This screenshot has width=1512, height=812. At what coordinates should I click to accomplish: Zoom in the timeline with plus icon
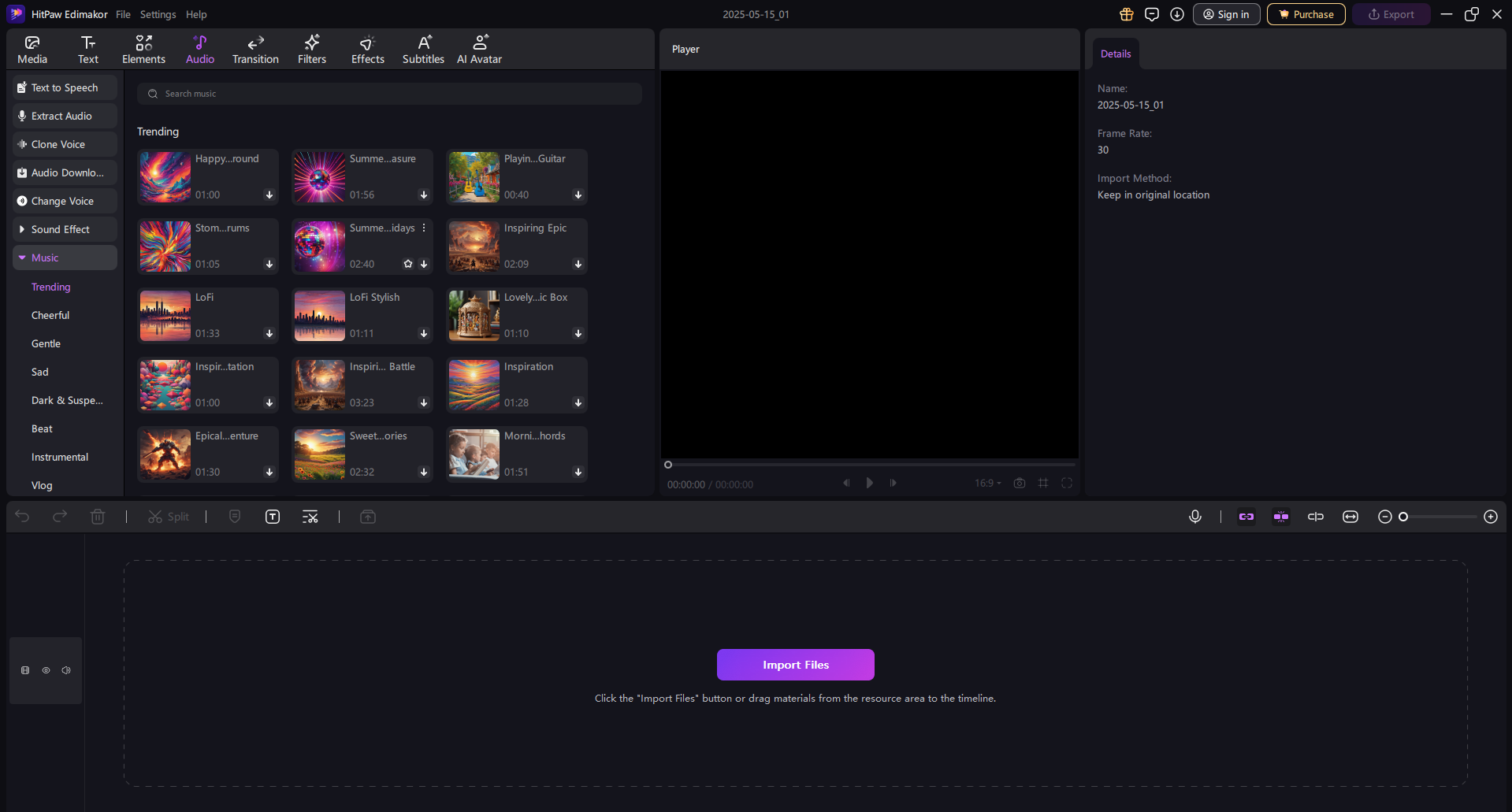1491,517
